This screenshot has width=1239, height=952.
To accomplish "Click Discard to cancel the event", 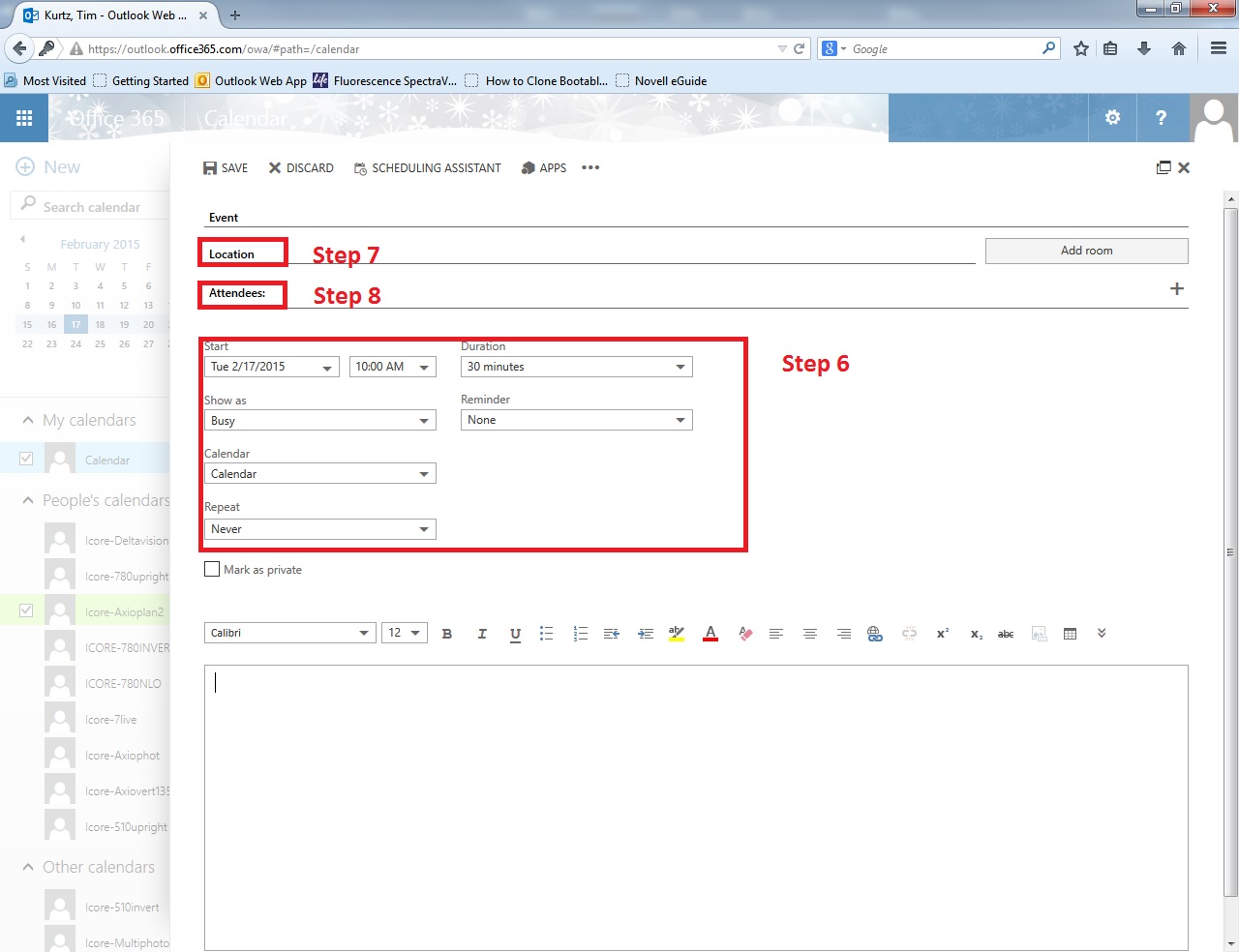I will tap(301, 168).
